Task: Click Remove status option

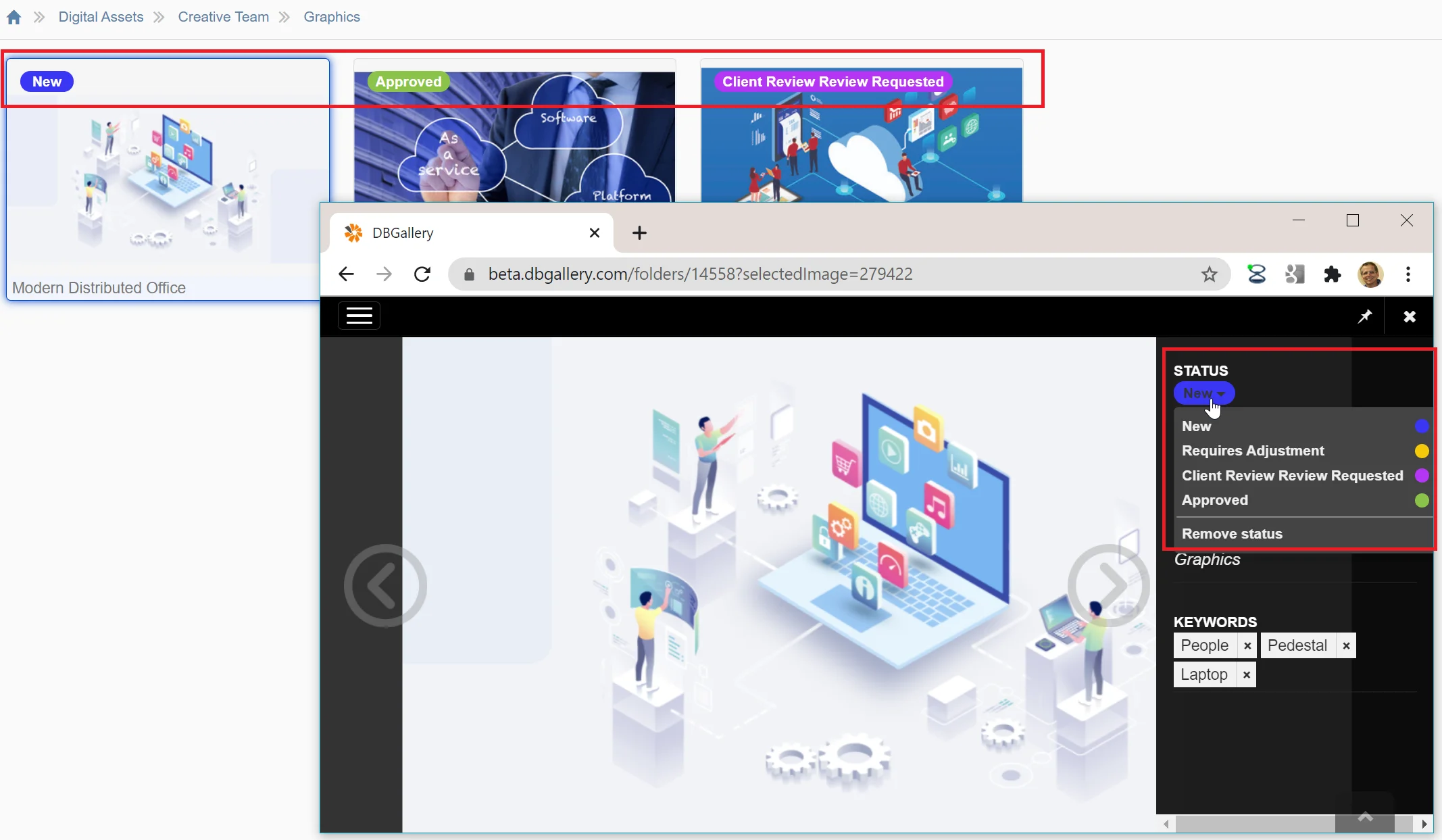Action: pyautogui.click(x=1232, y=534)
